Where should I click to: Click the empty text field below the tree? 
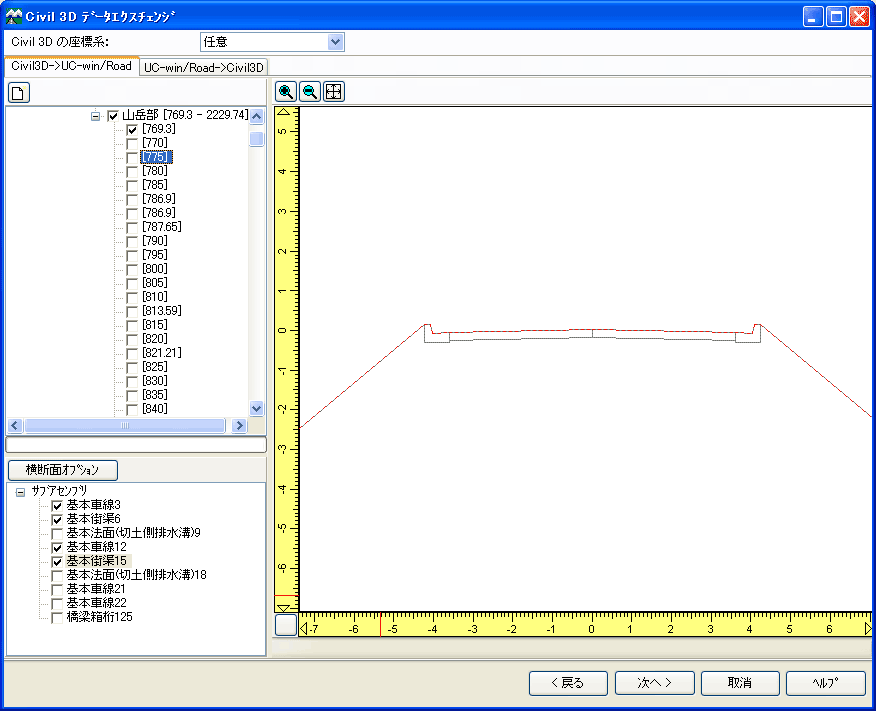click(136, 445)
